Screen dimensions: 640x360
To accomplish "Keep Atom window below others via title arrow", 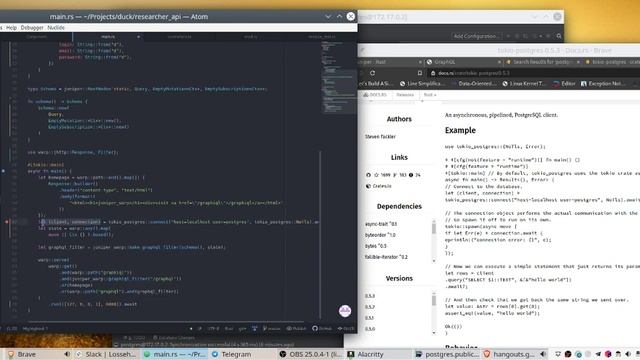I will click(x=328, y=17).
